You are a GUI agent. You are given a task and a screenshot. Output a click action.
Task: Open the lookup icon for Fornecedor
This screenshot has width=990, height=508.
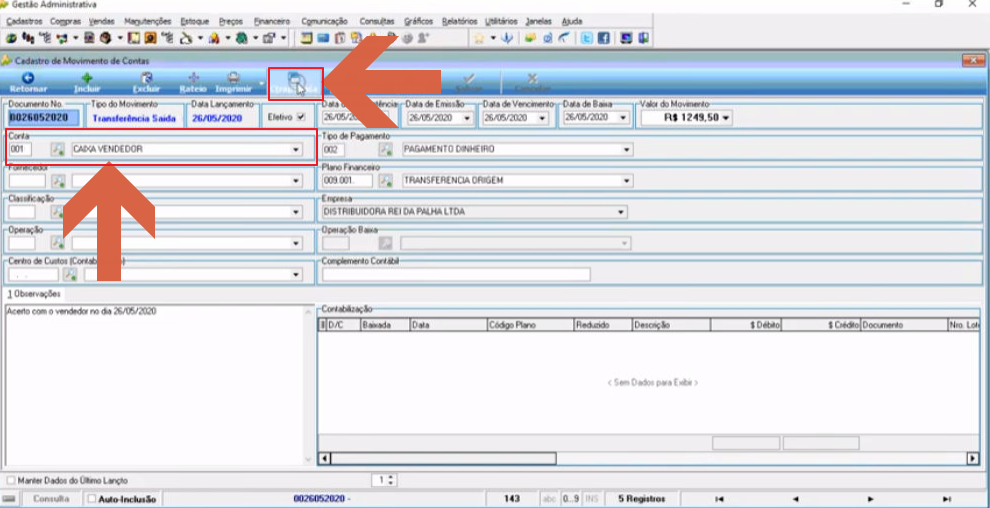coord(58,181)
